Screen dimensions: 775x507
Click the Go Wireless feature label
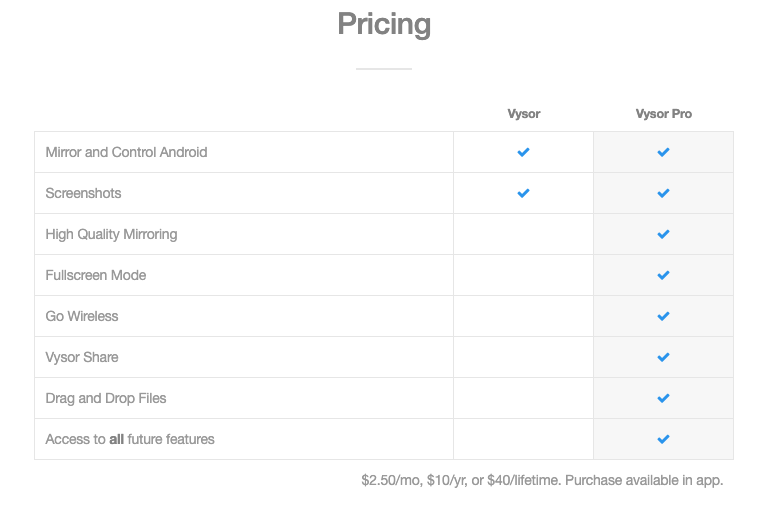click(x=82, y=316)
